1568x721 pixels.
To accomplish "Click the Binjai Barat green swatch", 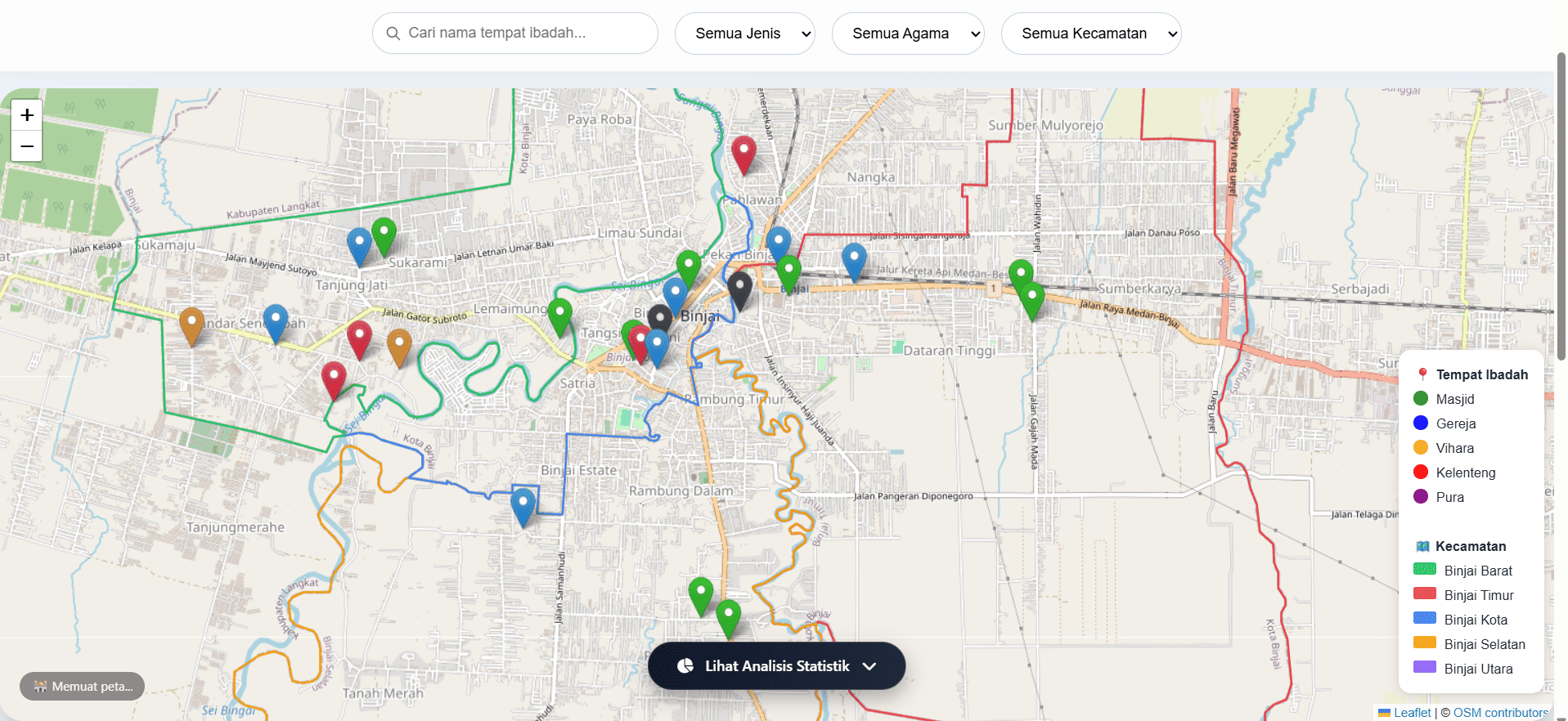I will 1425,569.
